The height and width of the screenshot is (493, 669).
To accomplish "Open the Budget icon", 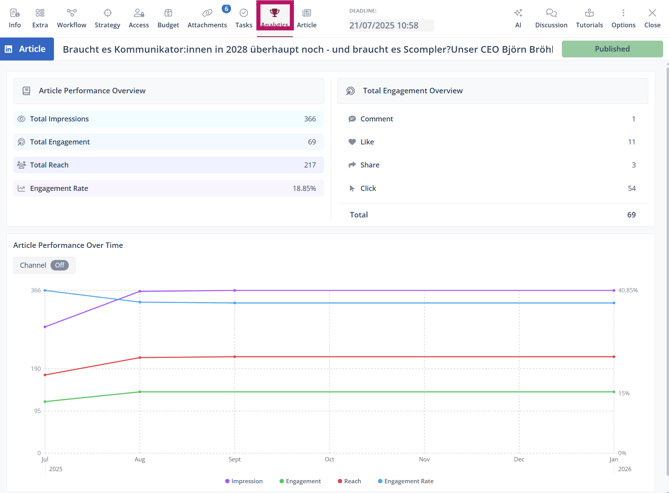I will (168, 17).
